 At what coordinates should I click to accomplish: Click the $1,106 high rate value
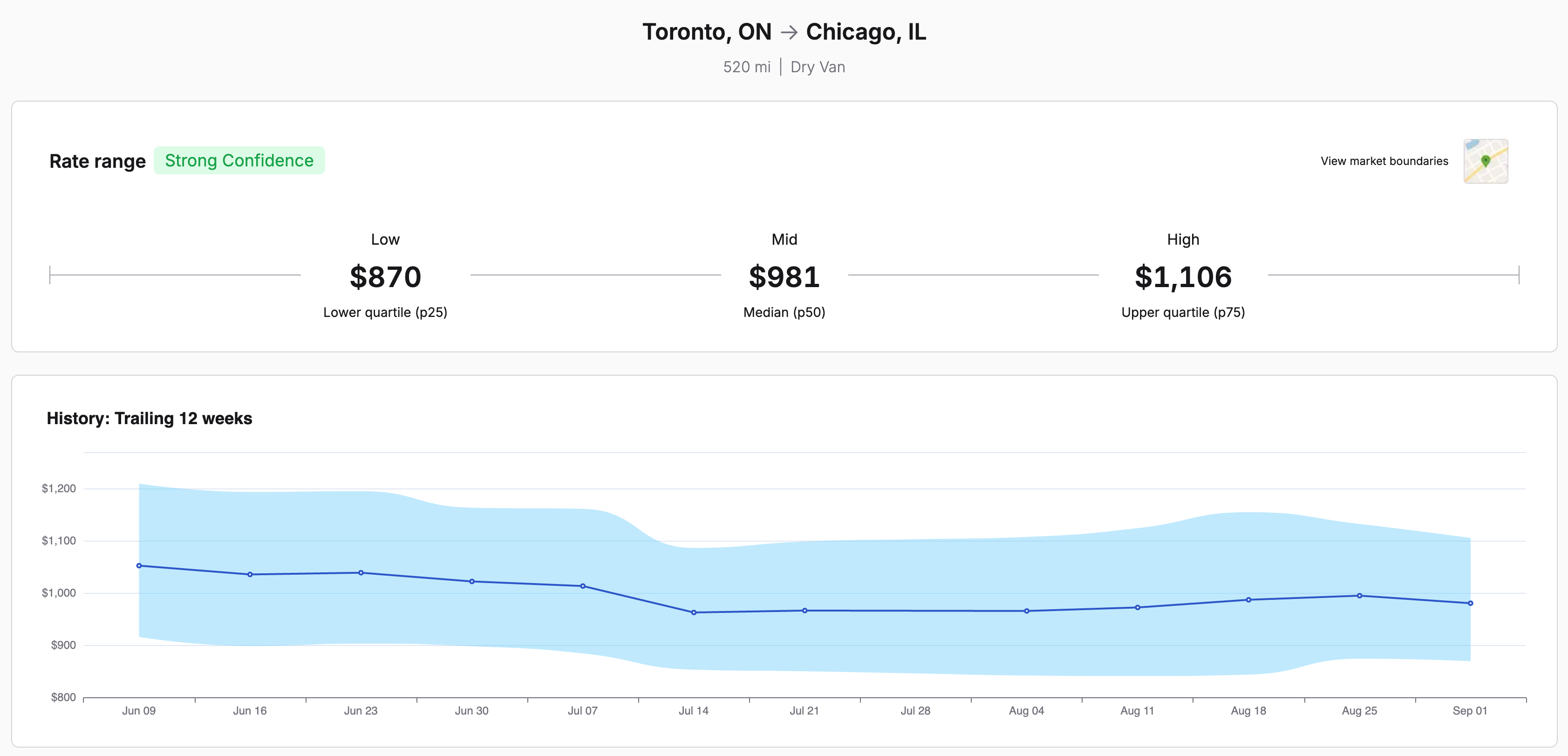click(x=1183, y=276)
